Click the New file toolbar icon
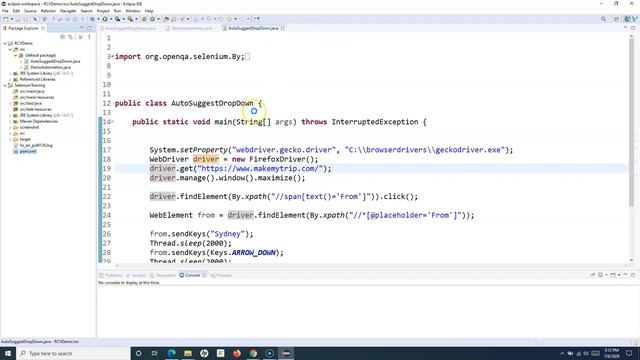 click(6, 19)
